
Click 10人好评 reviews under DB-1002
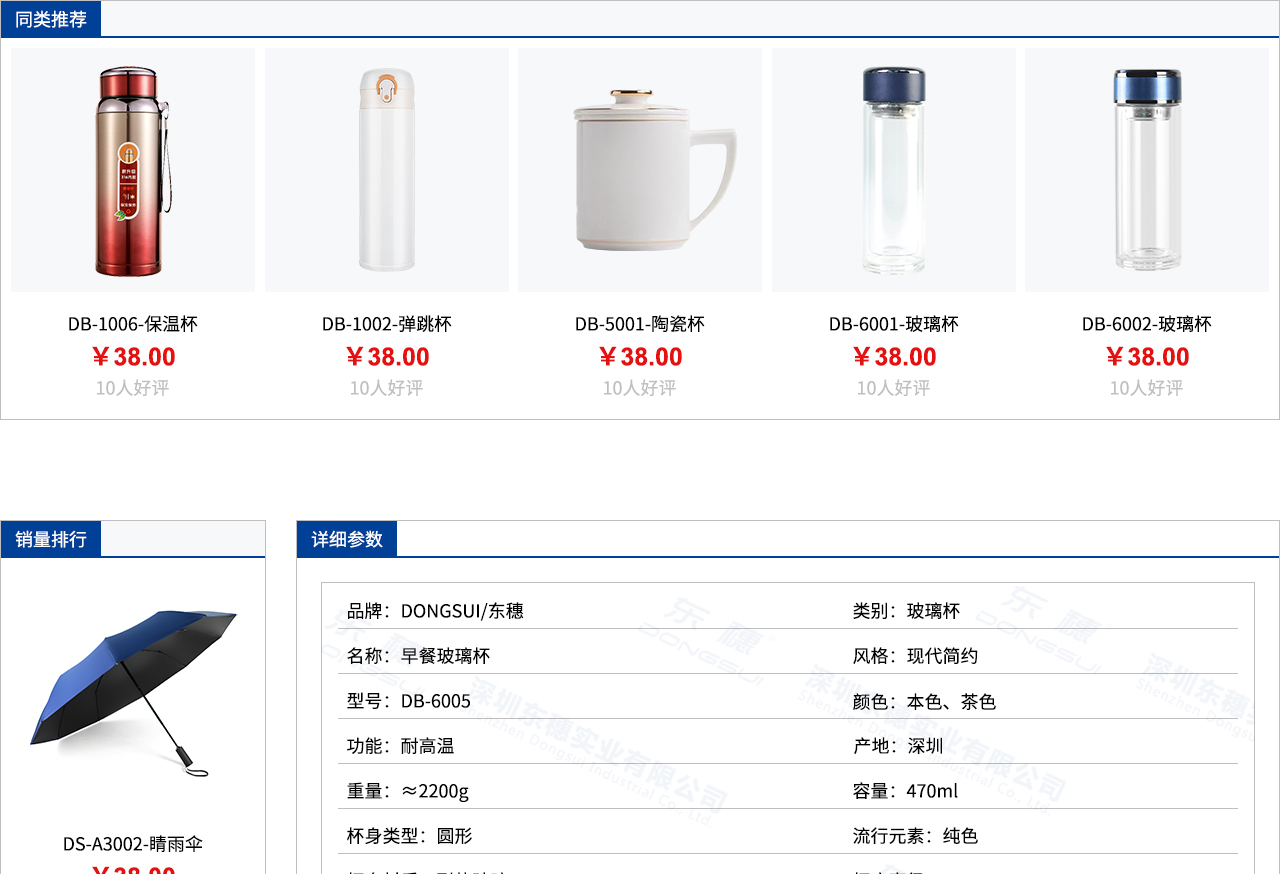387,388
